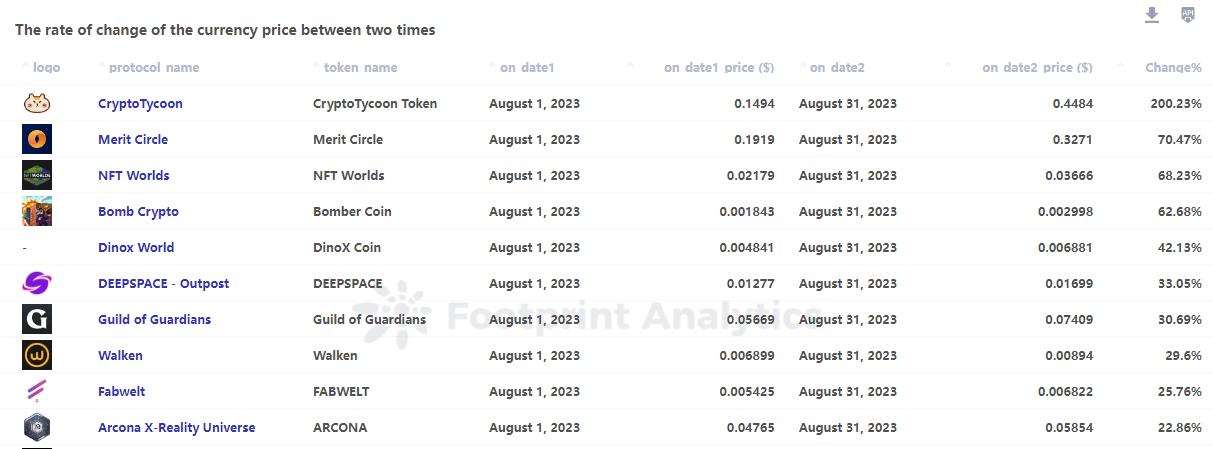Click the DEEPSPACE purple planet logo
The width and height of the screenshot is (1213, 449).
(37, 283)
